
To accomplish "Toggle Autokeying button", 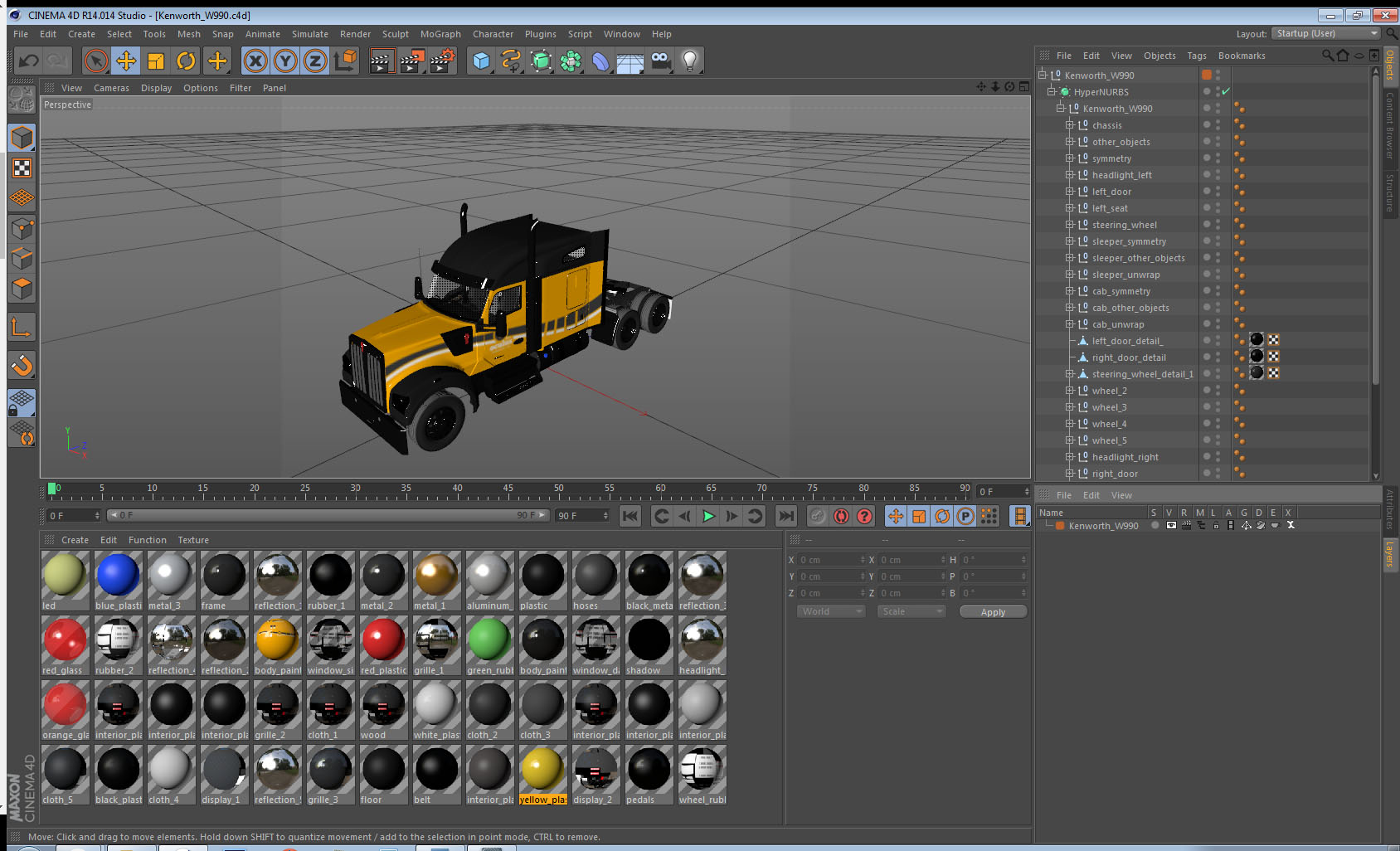I will (841, 516).
